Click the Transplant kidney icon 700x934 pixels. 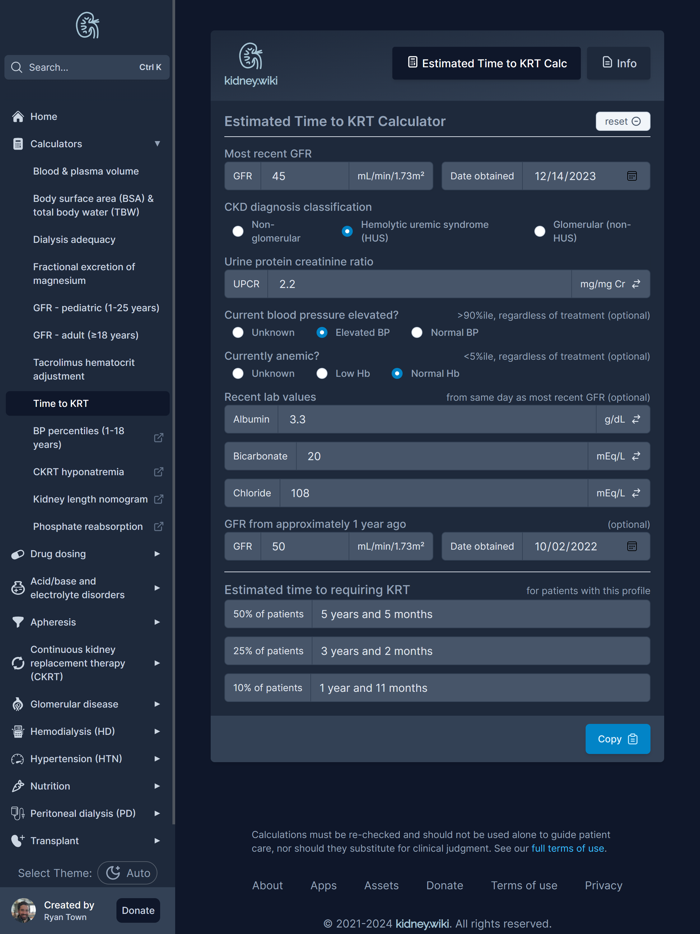[x=18, y=841]
